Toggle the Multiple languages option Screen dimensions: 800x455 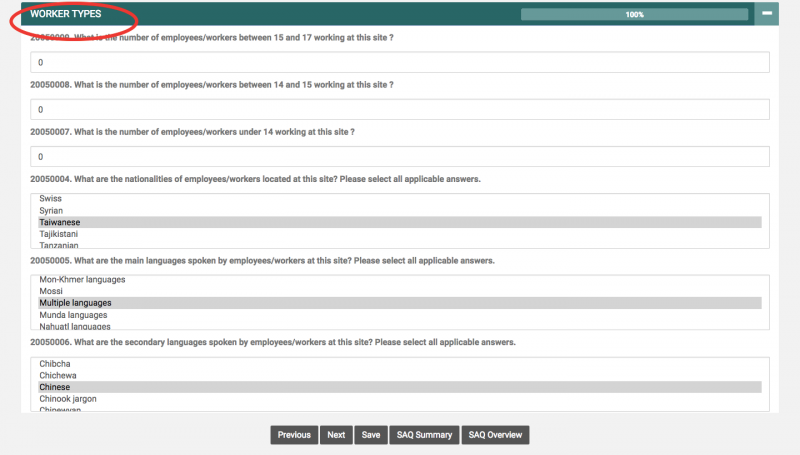(75, 303)
